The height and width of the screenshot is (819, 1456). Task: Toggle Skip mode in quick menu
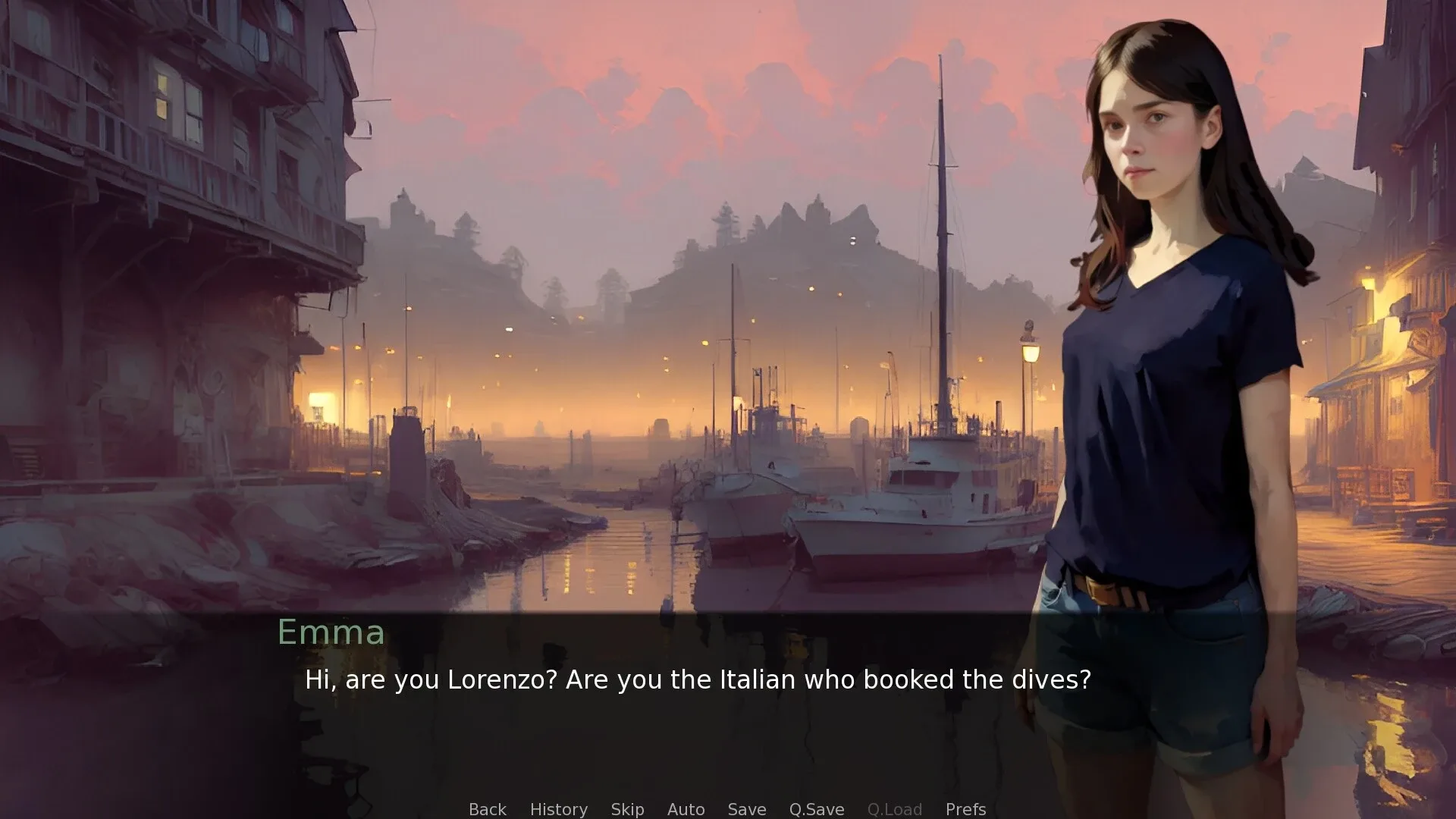pyautogui.click(x=627, y=809)
